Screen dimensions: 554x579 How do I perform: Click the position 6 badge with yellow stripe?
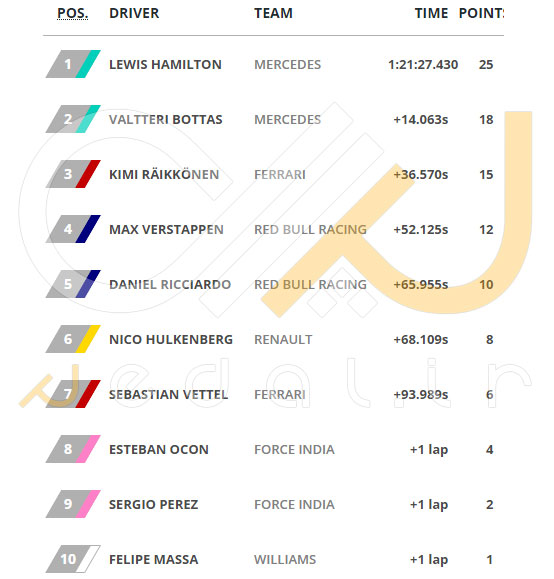73,339
